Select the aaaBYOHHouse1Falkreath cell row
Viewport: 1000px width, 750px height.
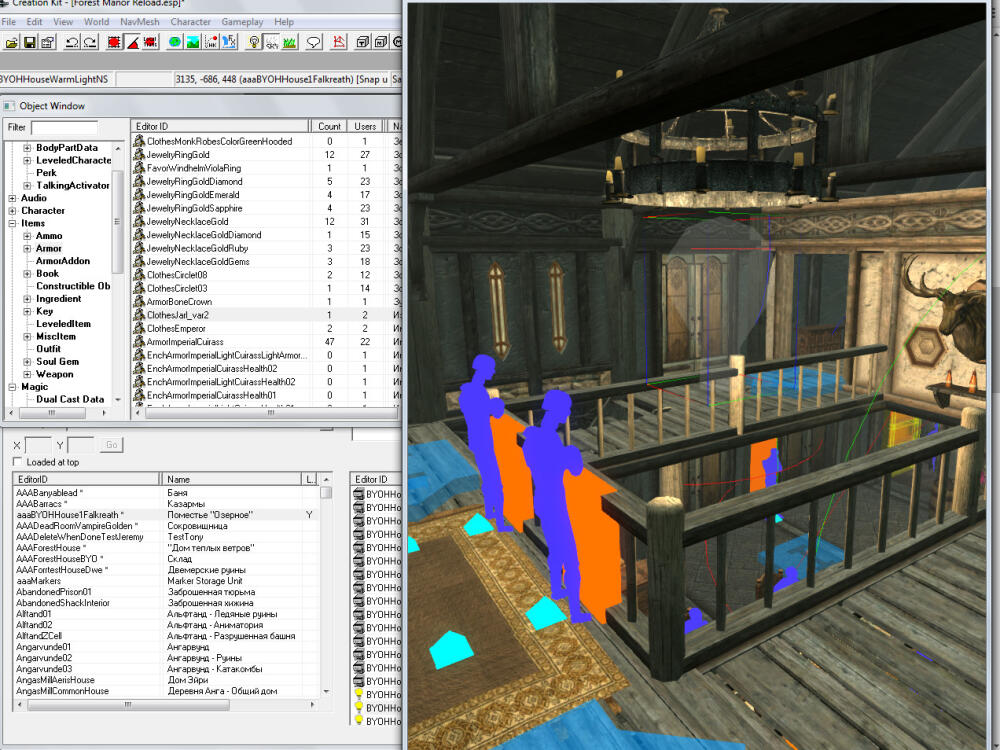[166, 515]
